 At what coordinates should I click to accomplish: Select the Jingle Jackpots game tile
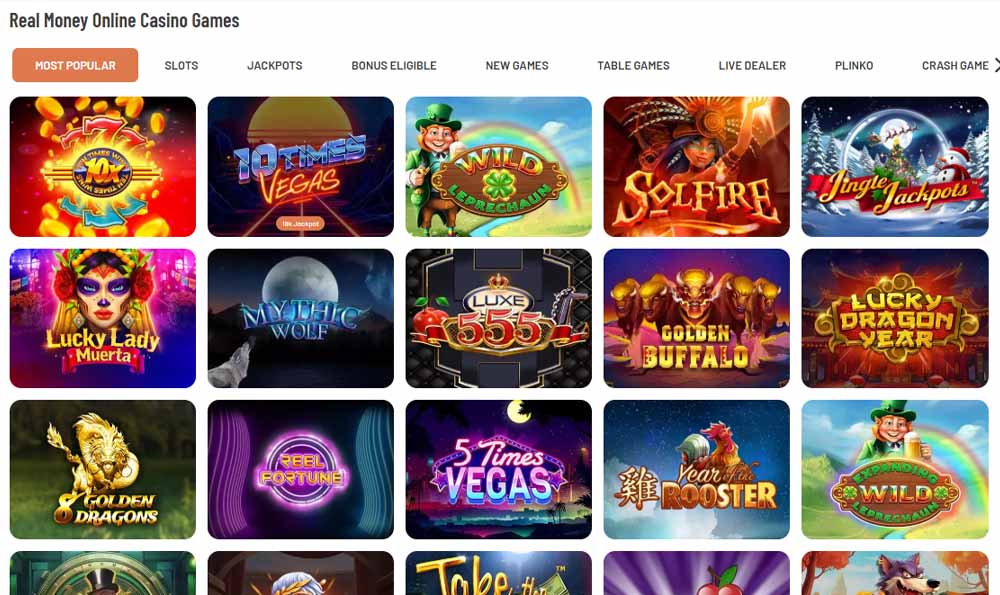(895, 166)
